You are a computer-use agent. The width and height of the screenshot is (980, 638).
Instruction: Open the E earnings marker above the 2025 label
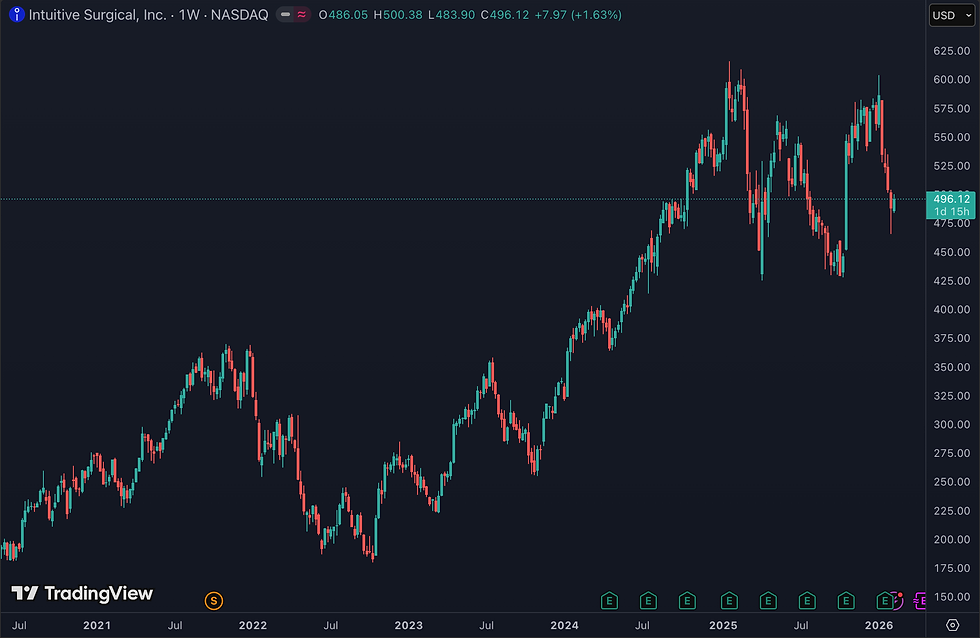(729, 601)
